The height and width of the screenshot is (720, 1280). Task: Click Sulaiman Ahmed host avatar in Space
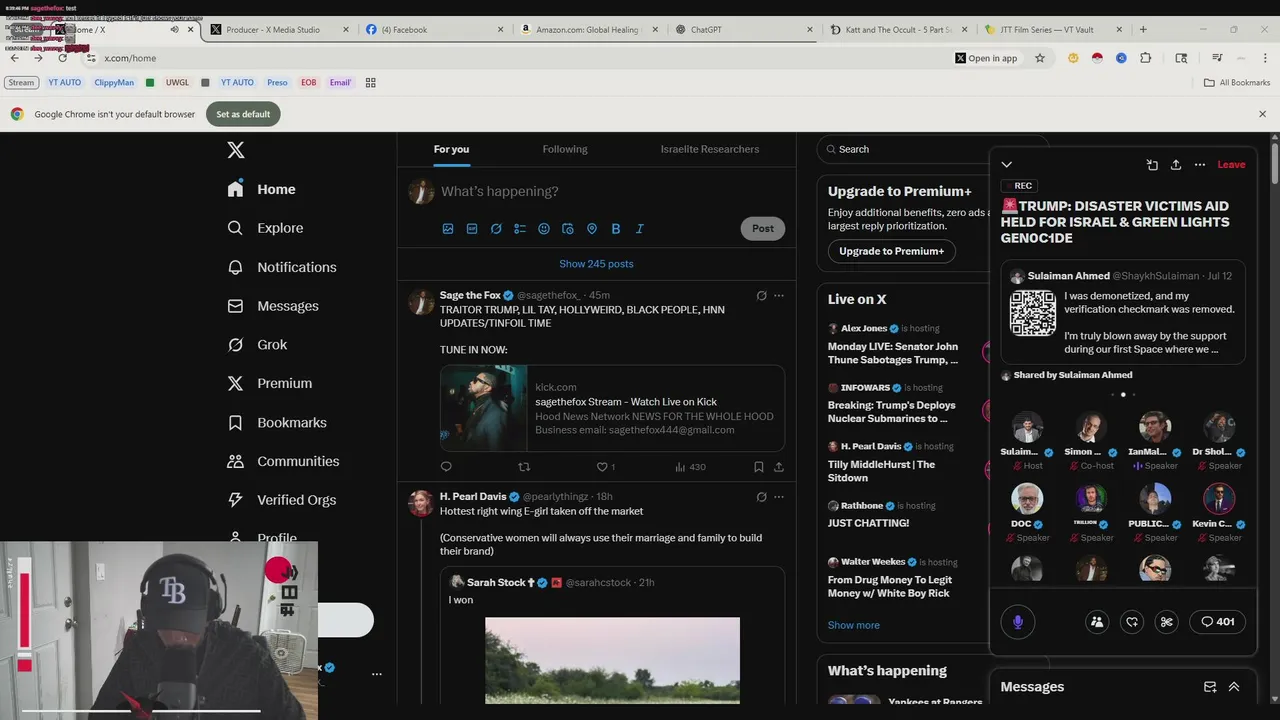[x=1027, y=427]
